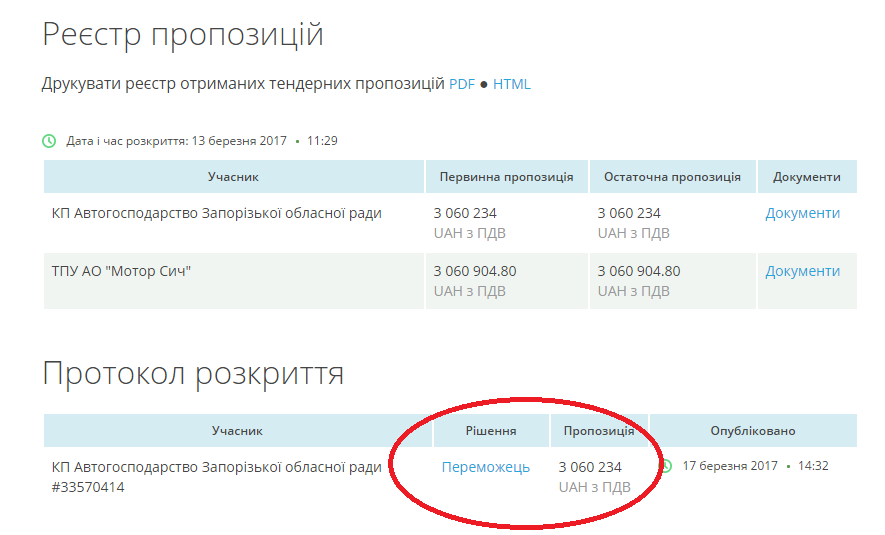Click the Остаточна пропозиція column header
The image size is (885, 535).
[x=672, y=177]
